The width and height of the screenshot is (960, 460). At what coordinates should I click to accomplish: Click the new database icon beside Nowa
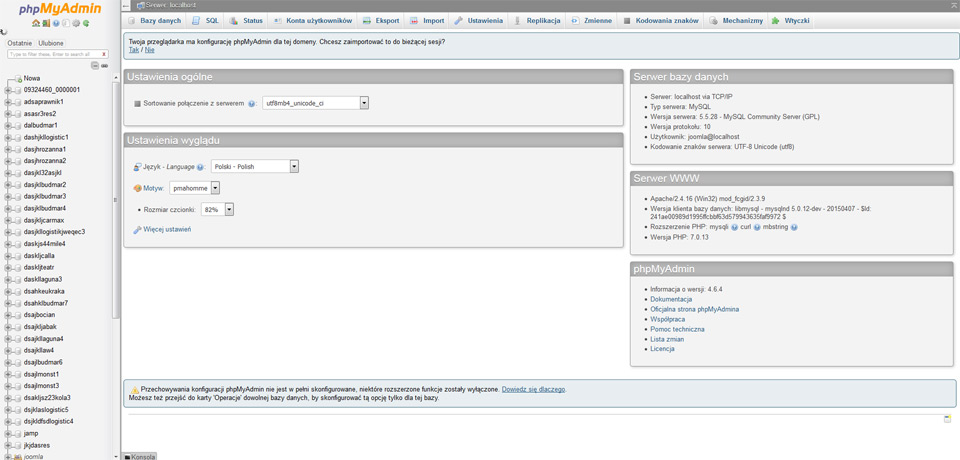click(18, 78)
